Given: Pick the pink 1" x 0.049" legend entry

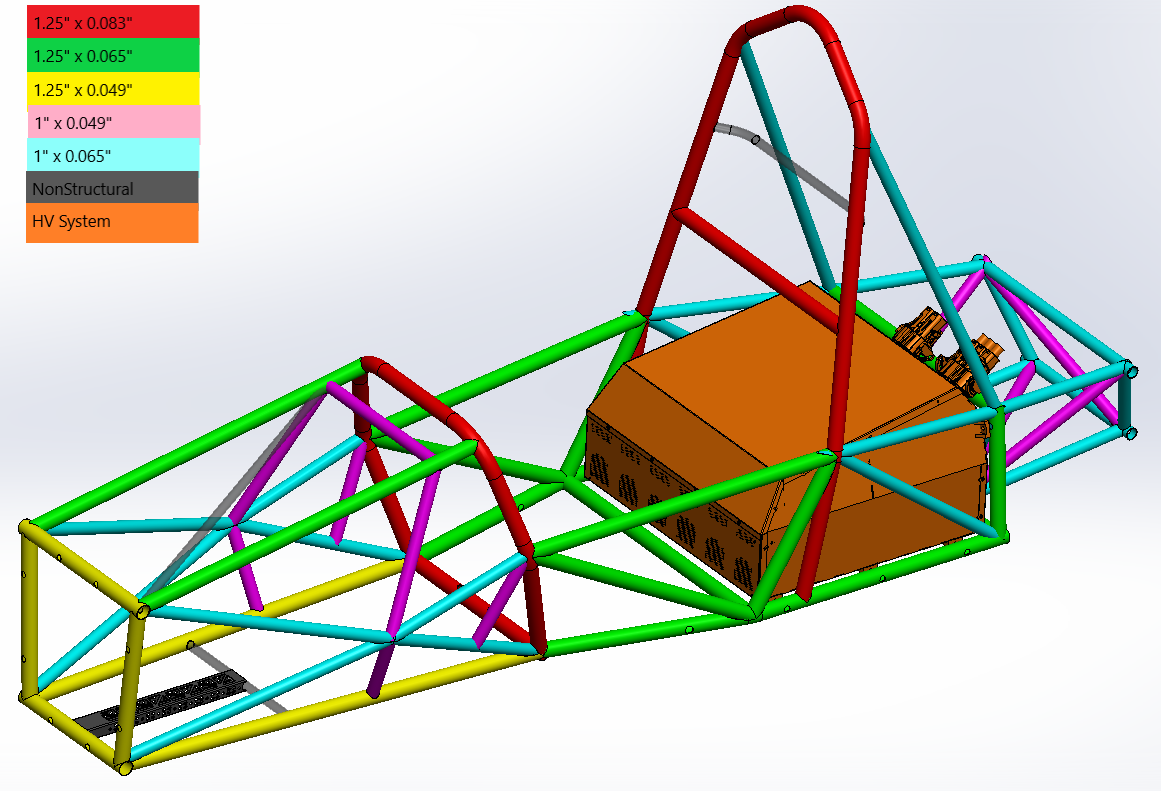Looking at the screenshot, I should pyautogui.click(x=112, y=123).
